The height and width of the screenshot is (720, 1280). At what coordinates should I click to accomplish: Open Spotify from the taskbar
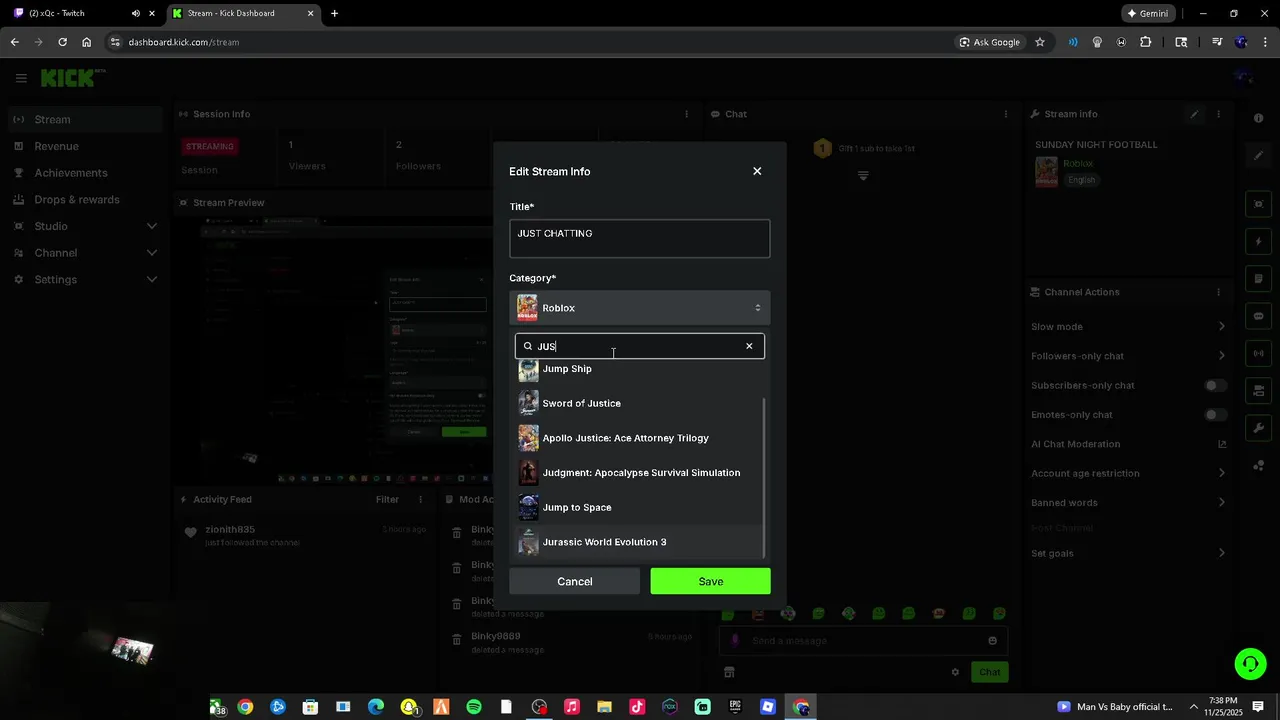474,707
